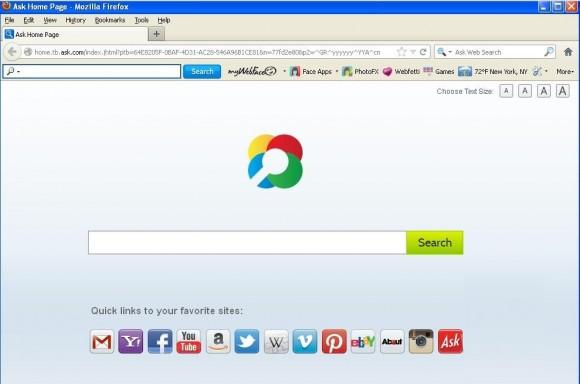The height and width of the screenshot is (384, 580).
Task: Expand the myWebFace dropdown arrow
Action: (x=284, y=71)
